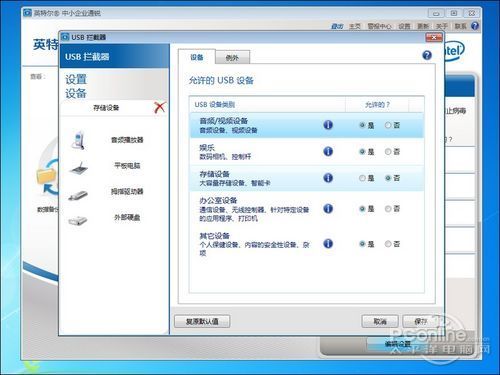Click the 外部硬盘 external drive icon
This screenshot has height=375, width=500.
(x=78, y=220)
